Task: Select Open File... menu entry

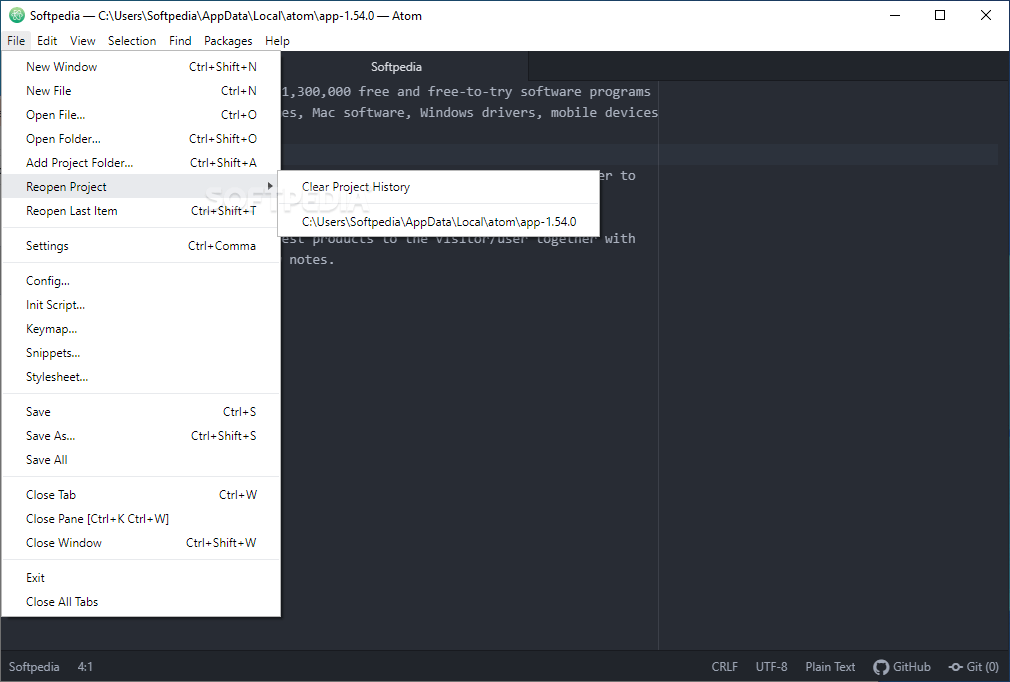Action: [141, 115]
